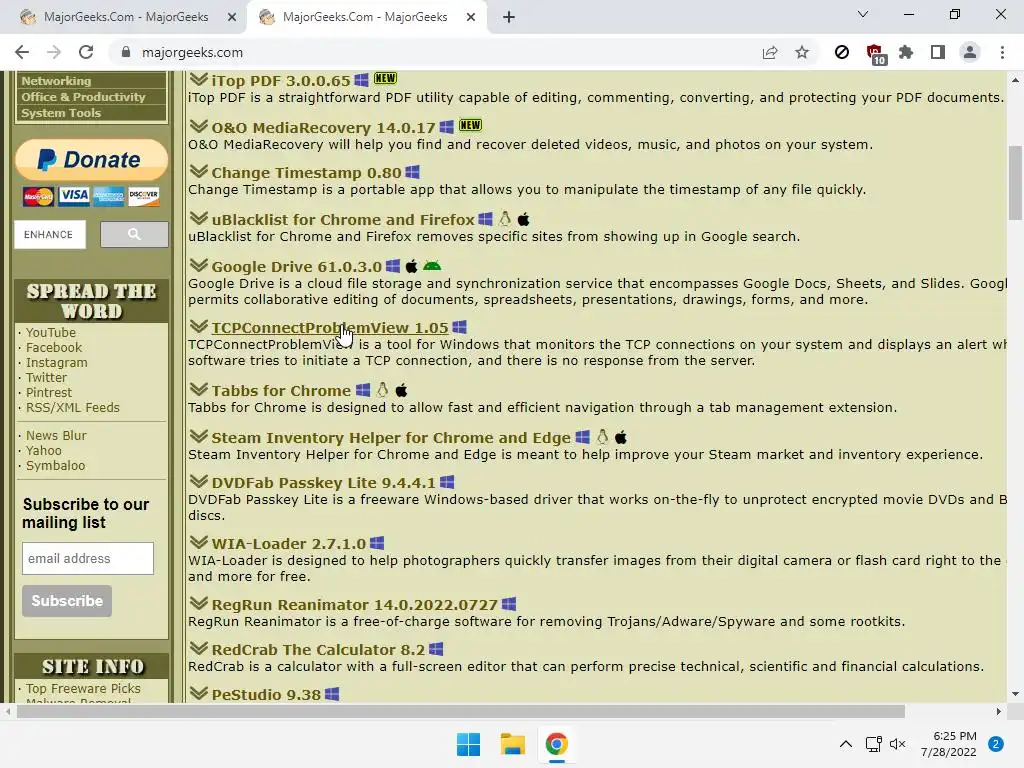Viewport: 1024px width, 768px height.
Task: Click the Windows icon next to iTop PDF
Action: tap(361, 80)
